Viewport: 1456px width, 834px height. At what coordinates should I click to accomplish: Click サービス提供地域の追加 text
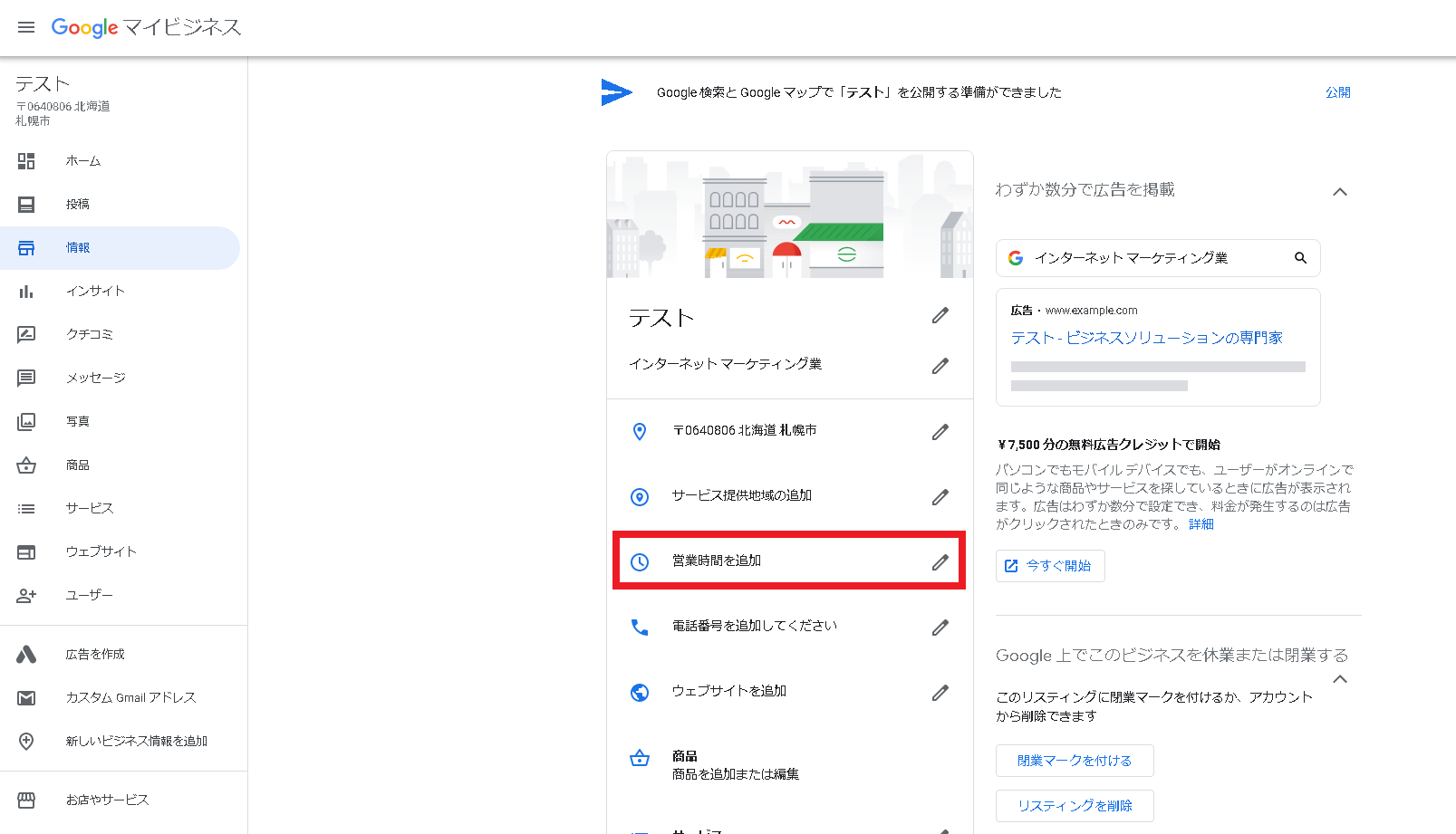tap(742, 495)
